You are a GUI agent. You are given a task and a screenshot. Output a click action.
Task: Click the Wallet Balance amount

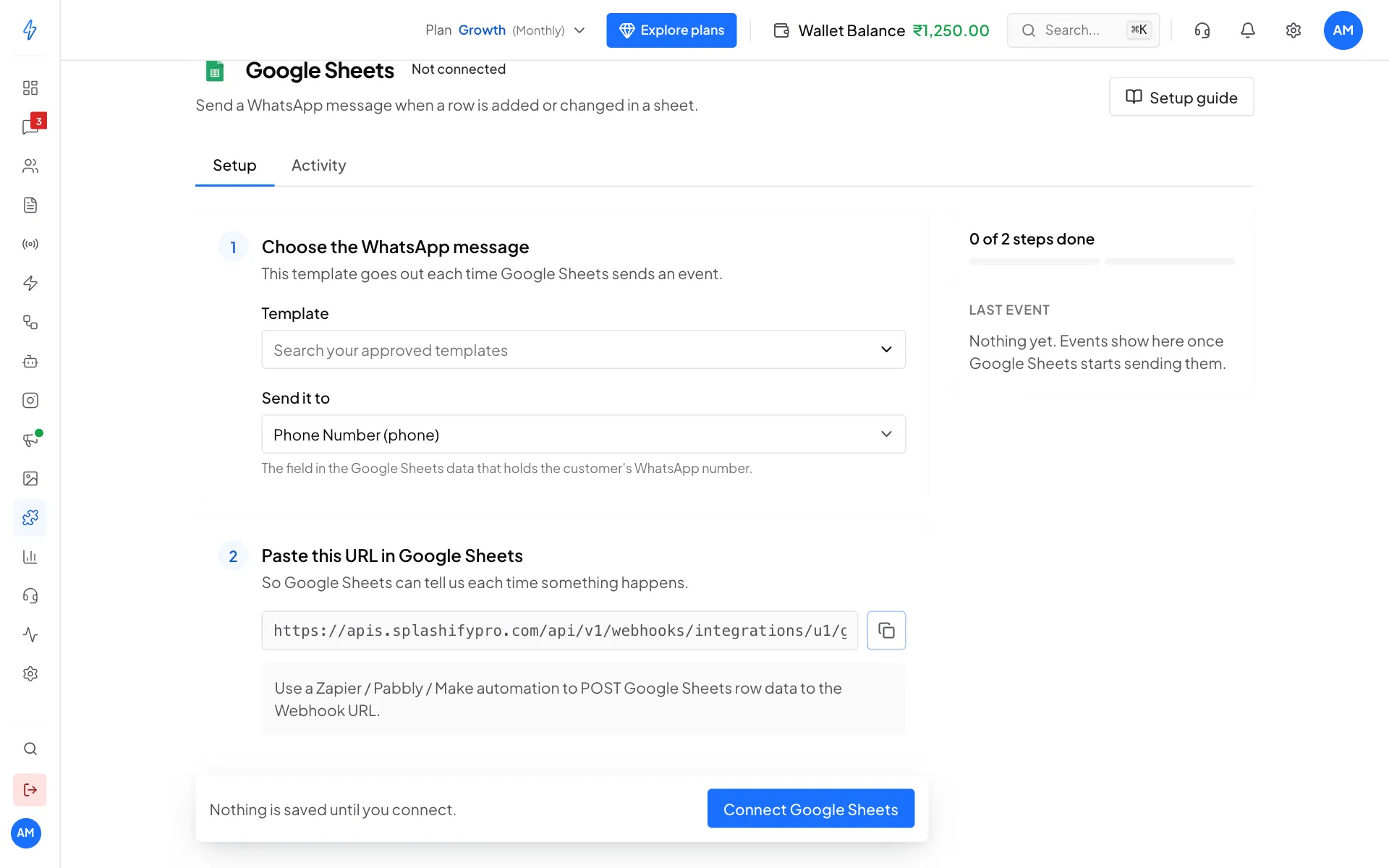(x=951, y=30)
